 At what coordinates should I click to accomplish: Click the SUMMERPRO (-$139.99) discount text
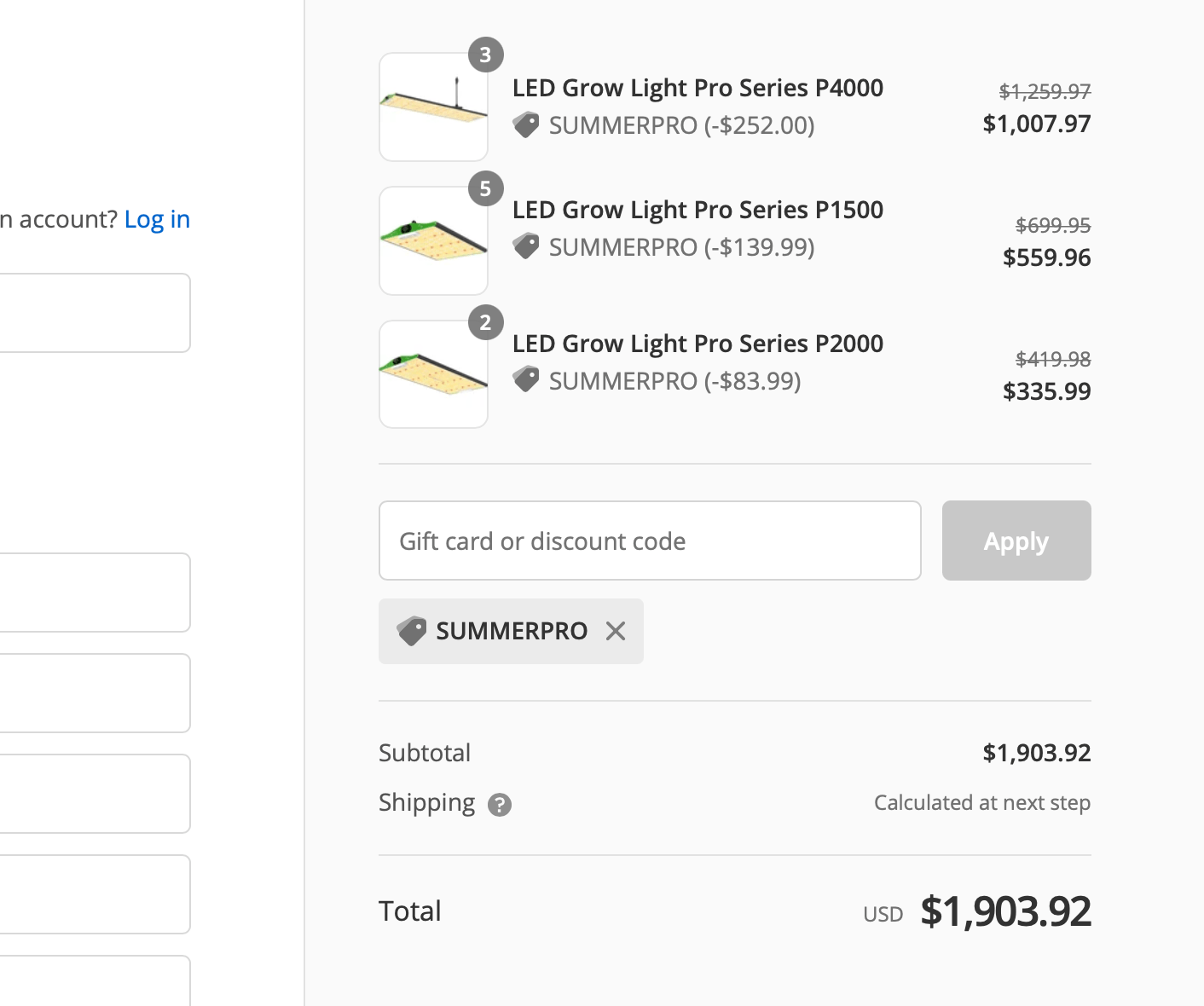pyautogui.click(x=682, y=247)
